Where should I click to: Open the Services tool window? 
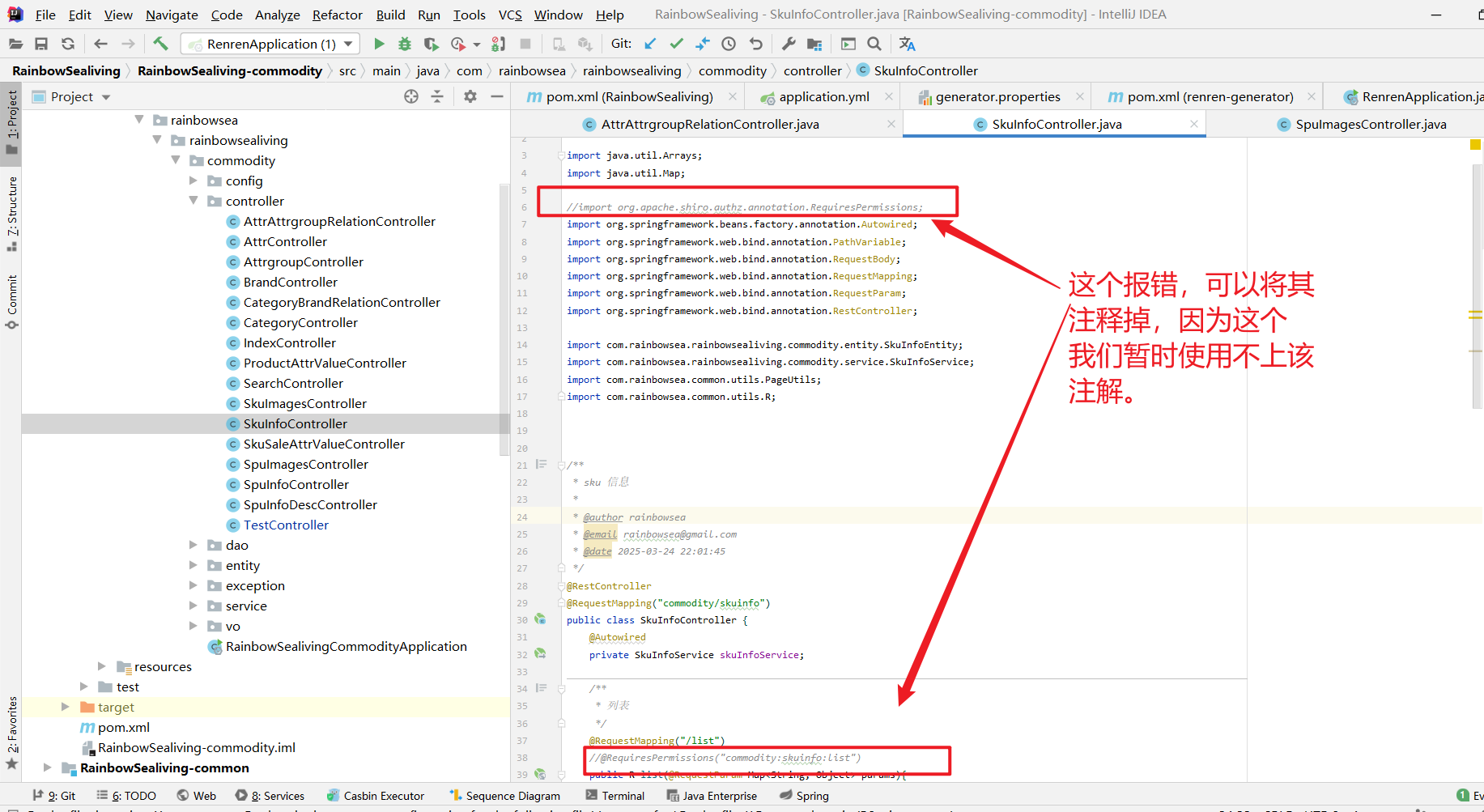point(270,796)
